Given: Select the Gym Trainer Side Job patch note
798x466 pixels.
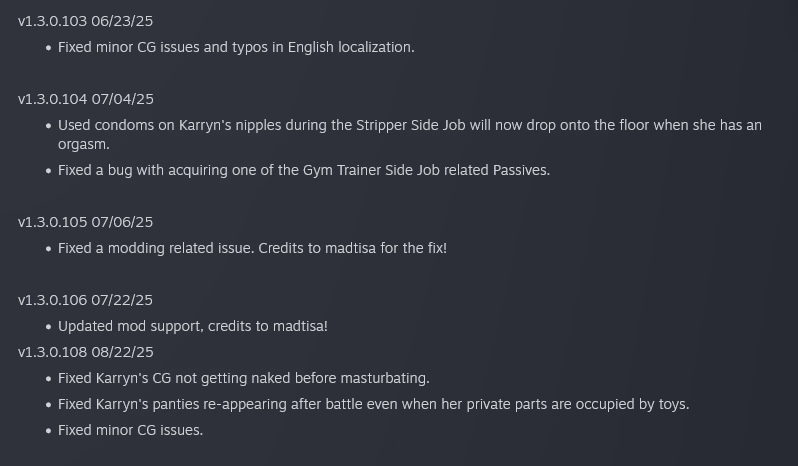Looking at the screenshot, I should click(303, 170).
